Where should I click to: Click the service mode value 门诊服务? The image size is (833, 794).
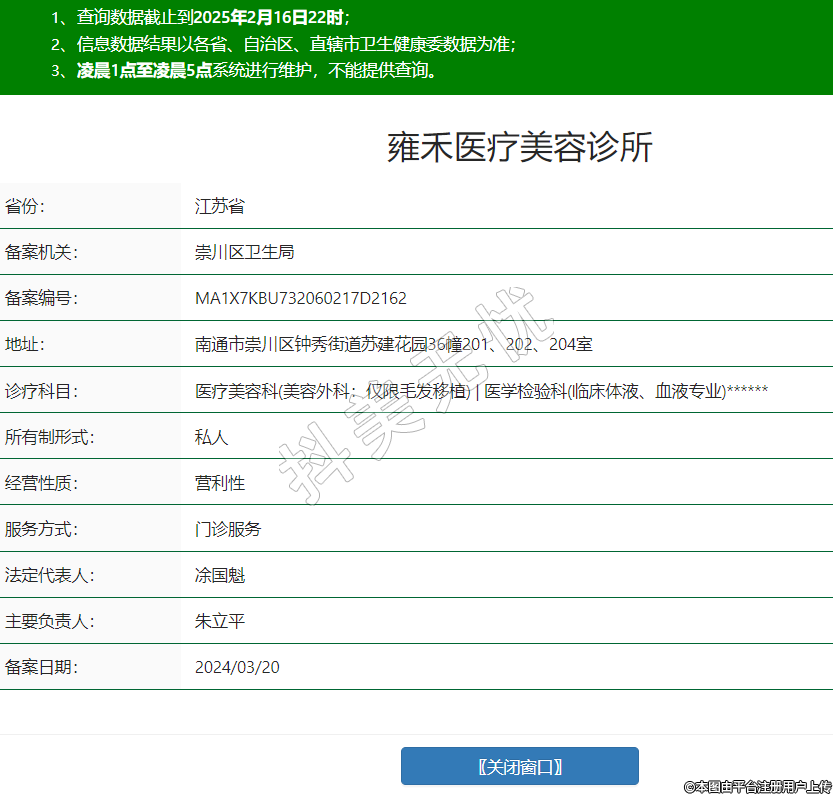pos(228,529)
